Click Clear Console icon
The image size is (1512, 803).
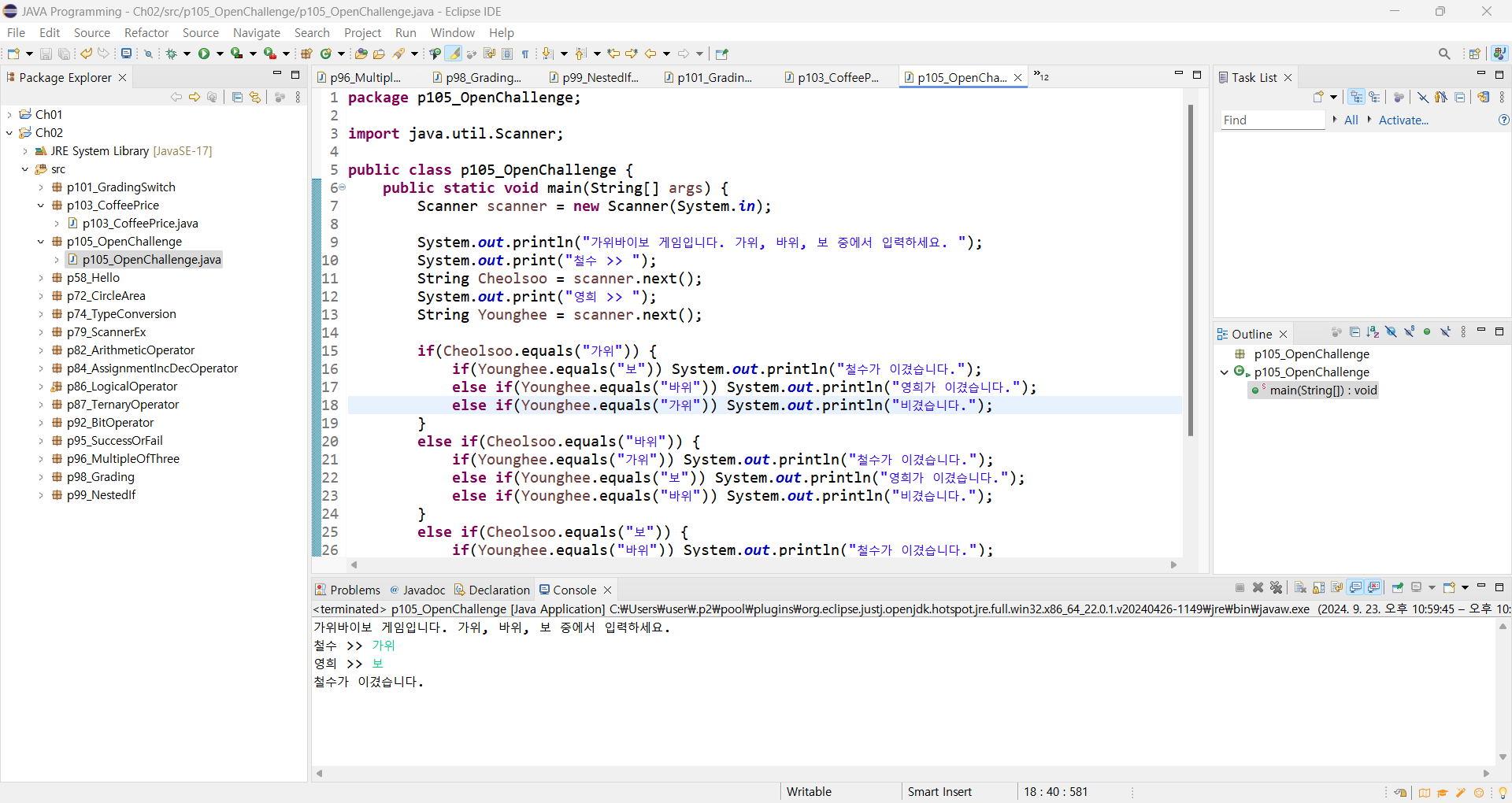[x=1300, y=587]
